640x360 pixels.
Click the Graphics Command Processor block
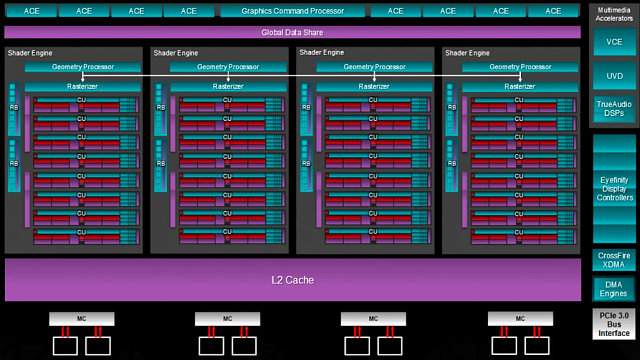pos(292,11)
